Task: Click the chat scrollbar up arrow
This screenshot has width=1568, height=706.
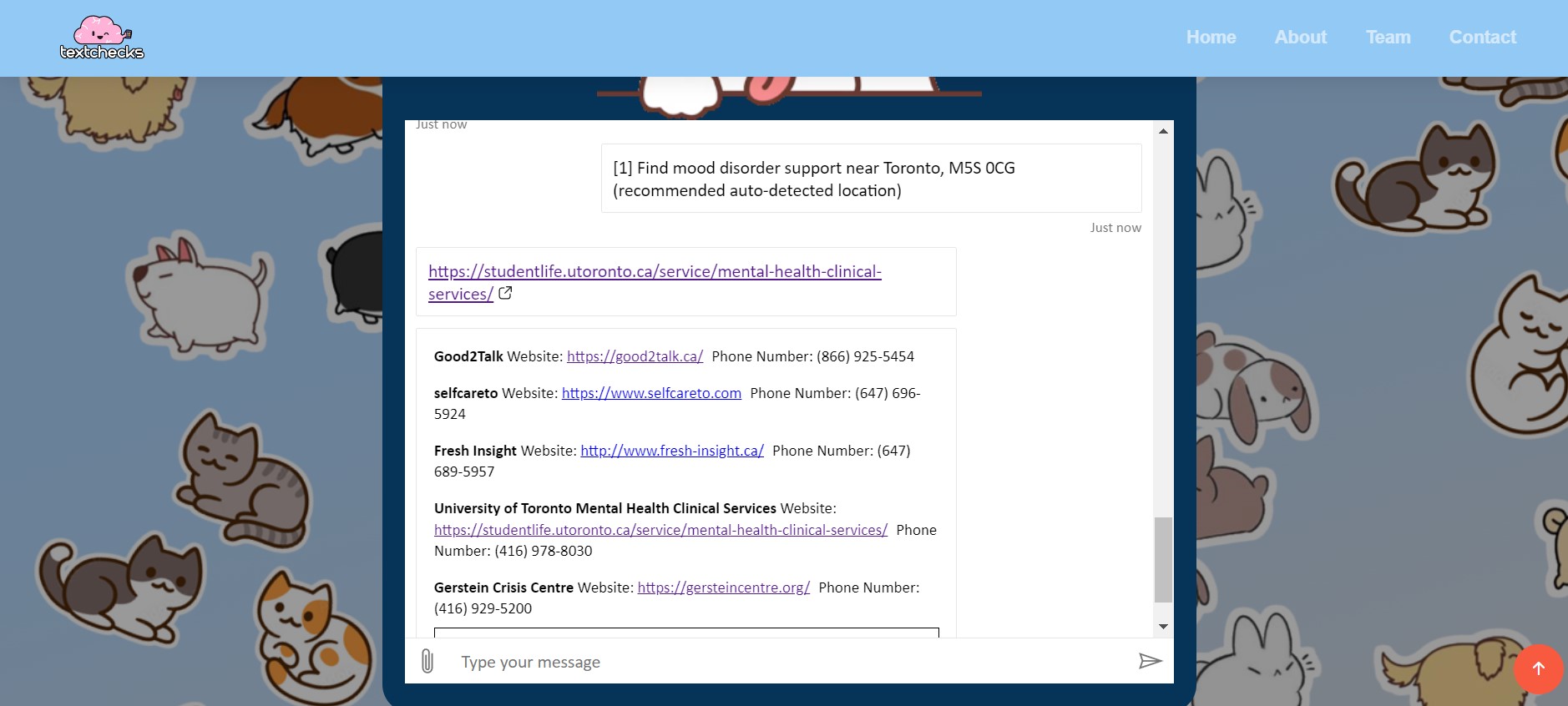Action: (1163, 131)
